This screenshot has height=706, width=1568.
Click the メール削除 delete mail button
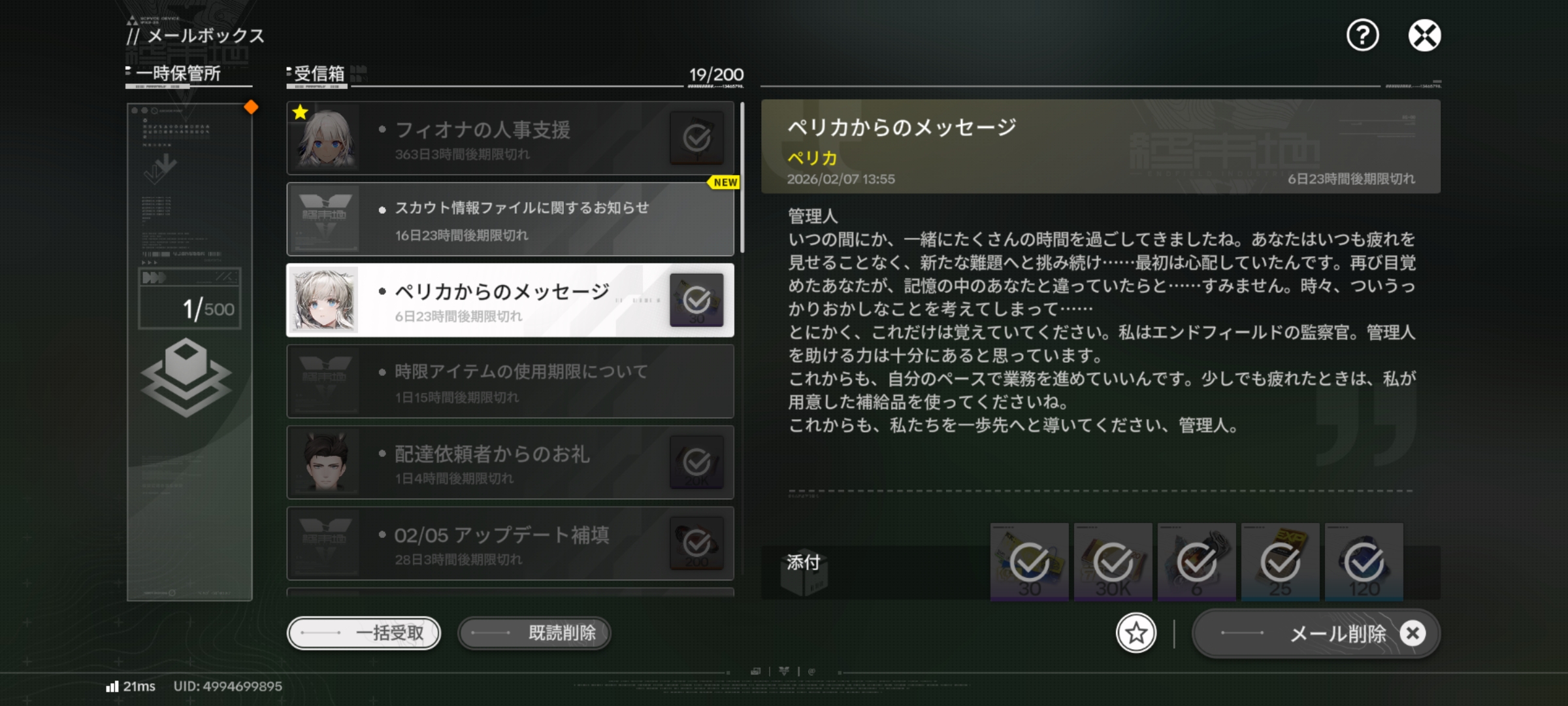click(x=1316, y=633)
